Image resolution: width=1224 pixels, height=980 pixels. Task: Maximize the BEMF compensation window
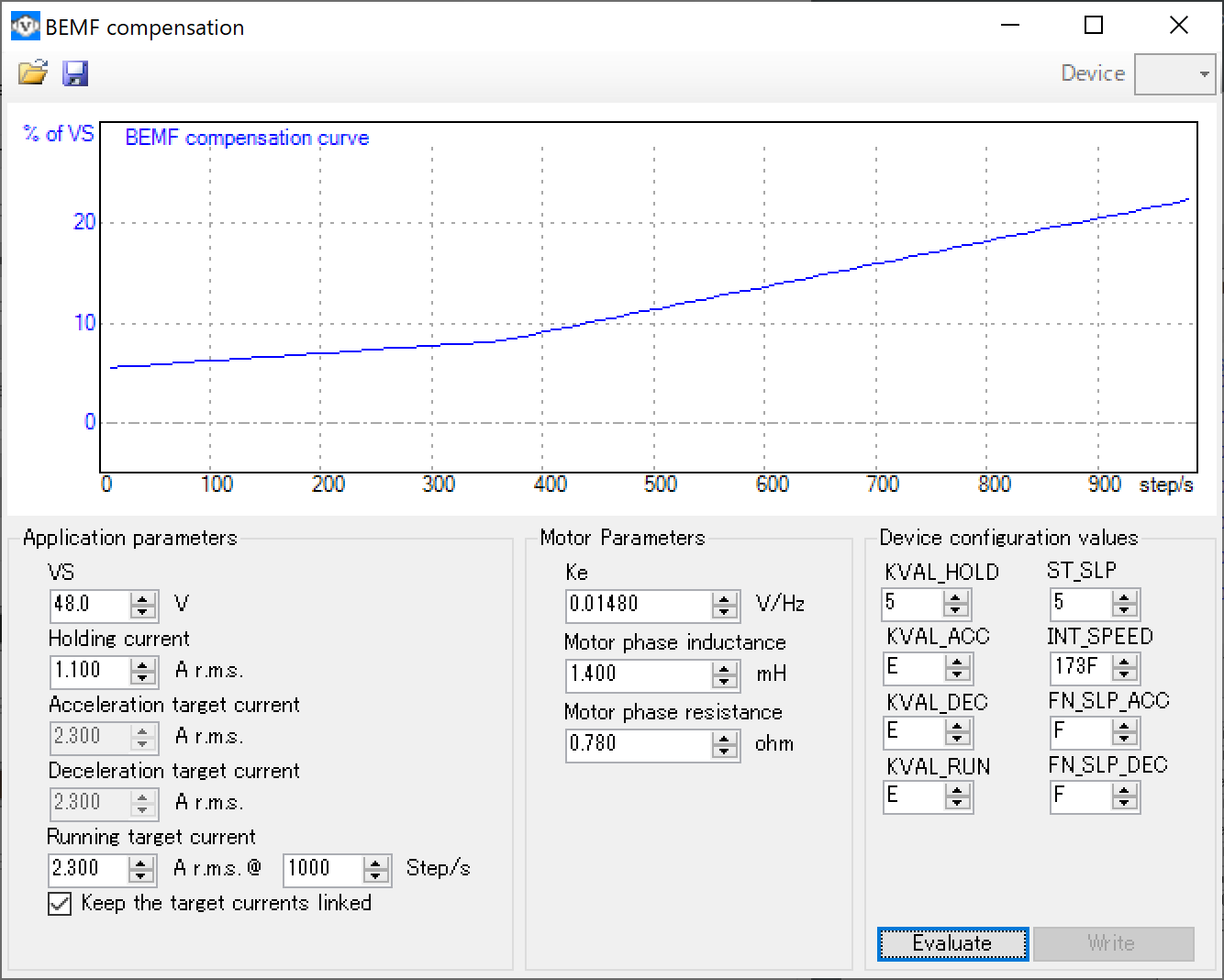(x=1094, y=26)
